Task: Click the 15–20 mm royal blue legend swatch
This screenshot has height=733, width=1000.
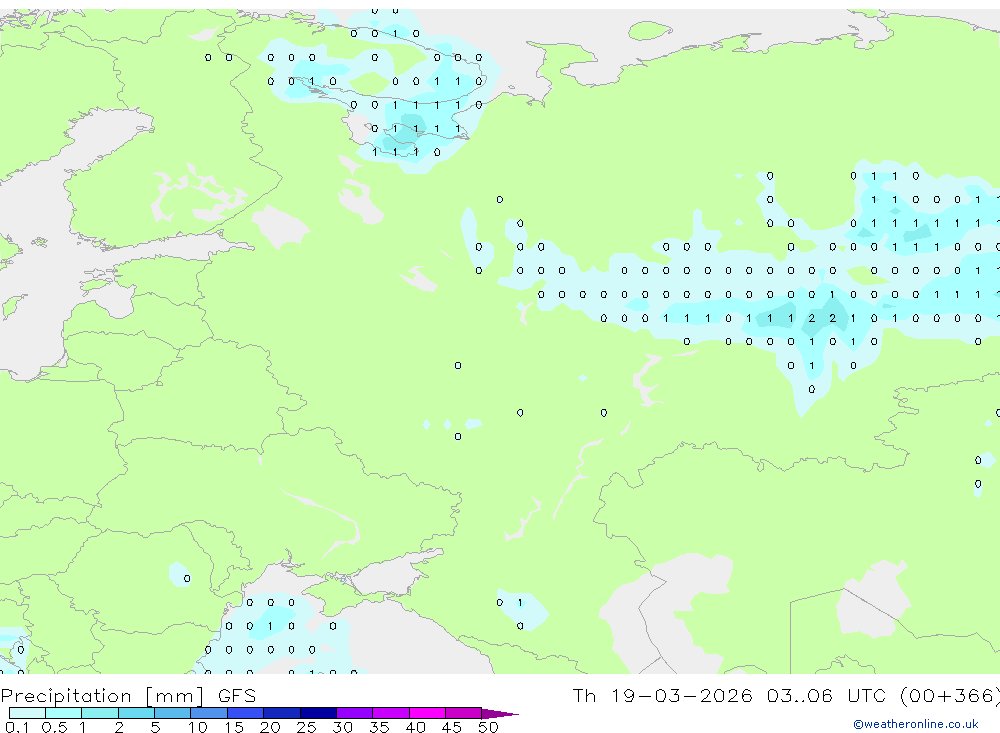Action: pos(246,713)
